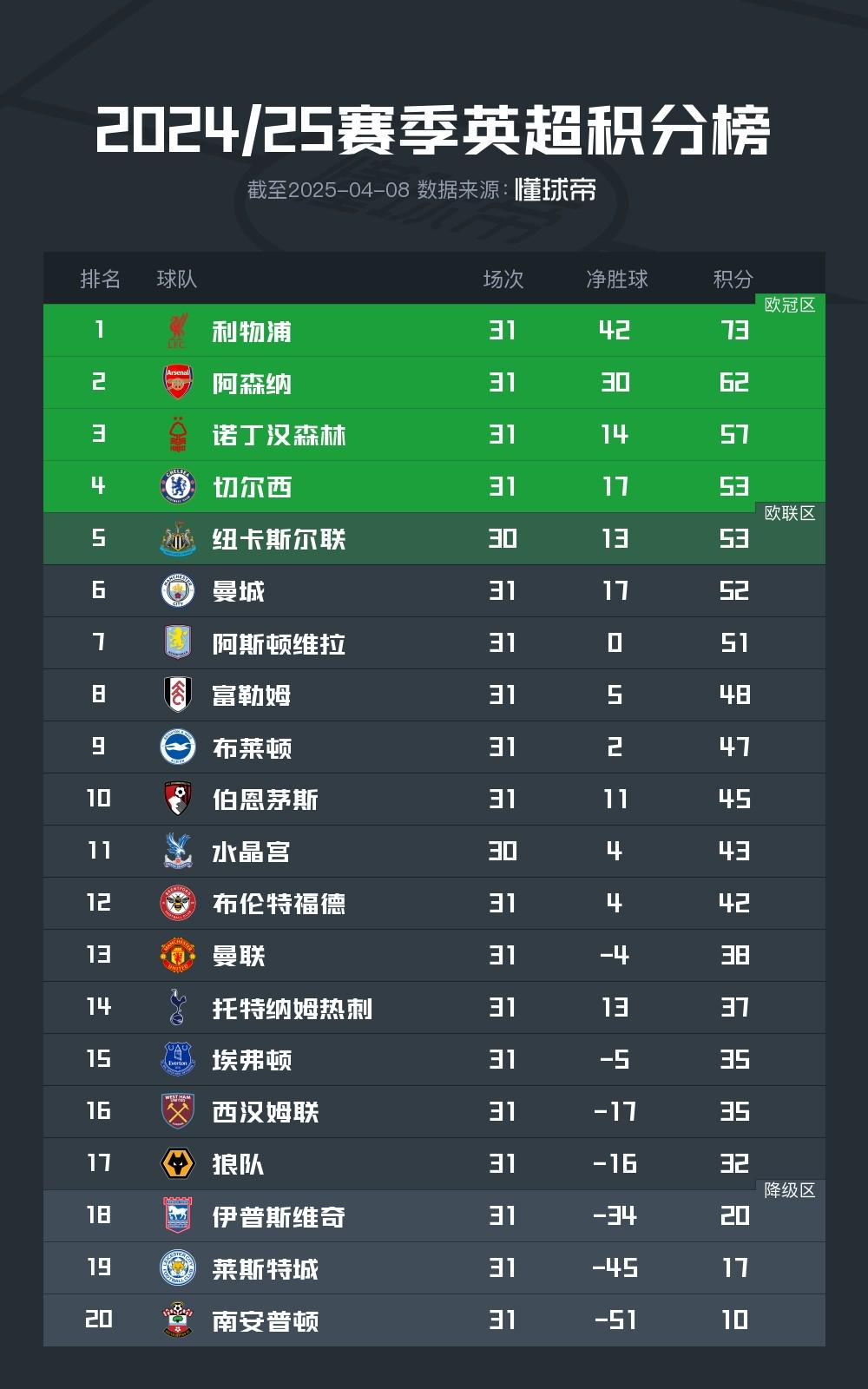Select the Southampton crest icon
This screenshot has height=1389, width=868.
pyautogui.click(x=178, y=1320)
